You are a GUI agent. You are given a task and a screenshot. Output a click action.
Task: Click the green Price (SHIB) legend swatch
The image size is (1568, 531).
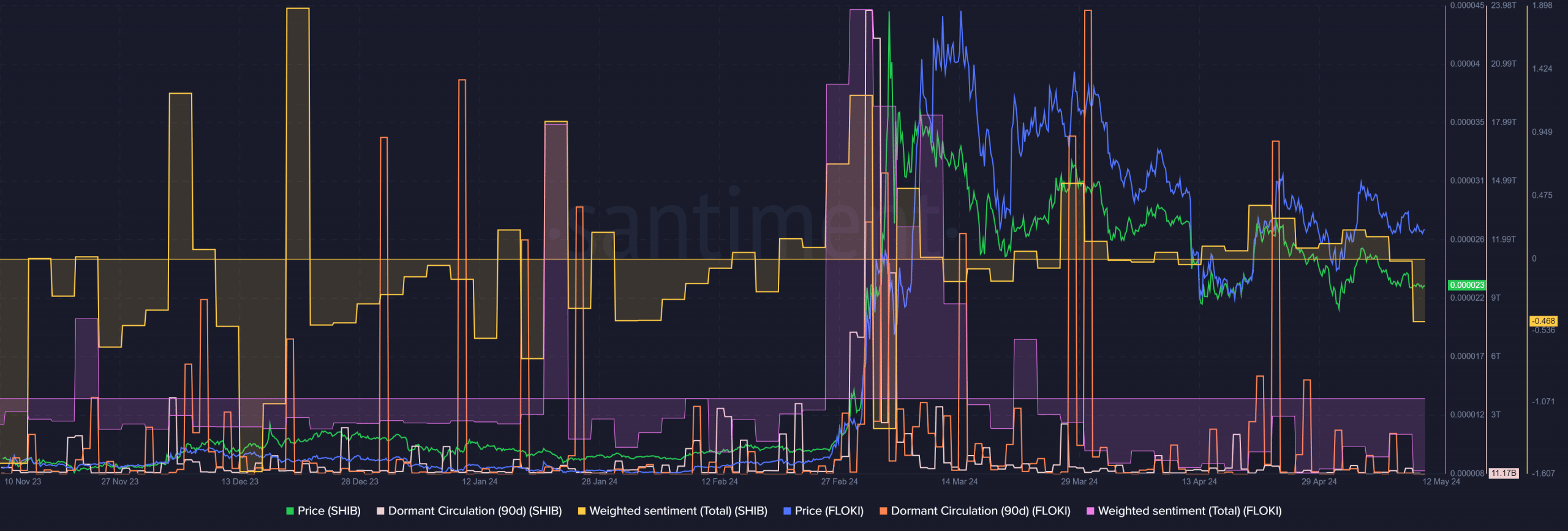(x=290, y=511)
